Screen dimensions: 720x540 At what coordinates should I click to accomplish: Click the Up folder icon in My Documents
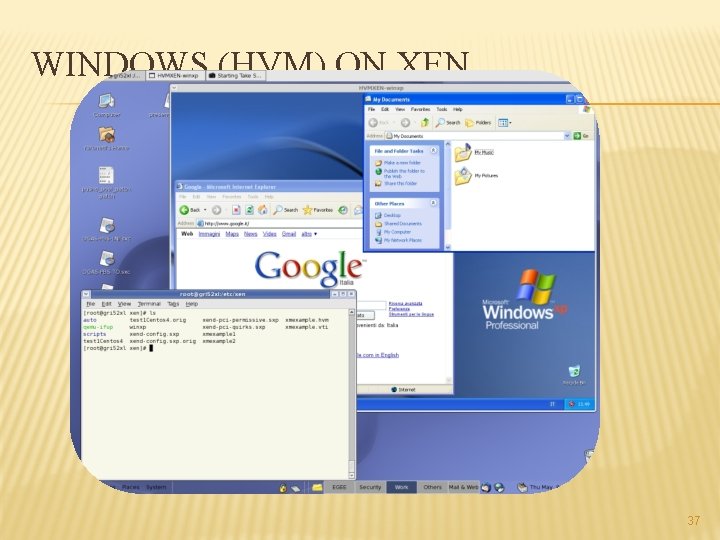point(425,123)
